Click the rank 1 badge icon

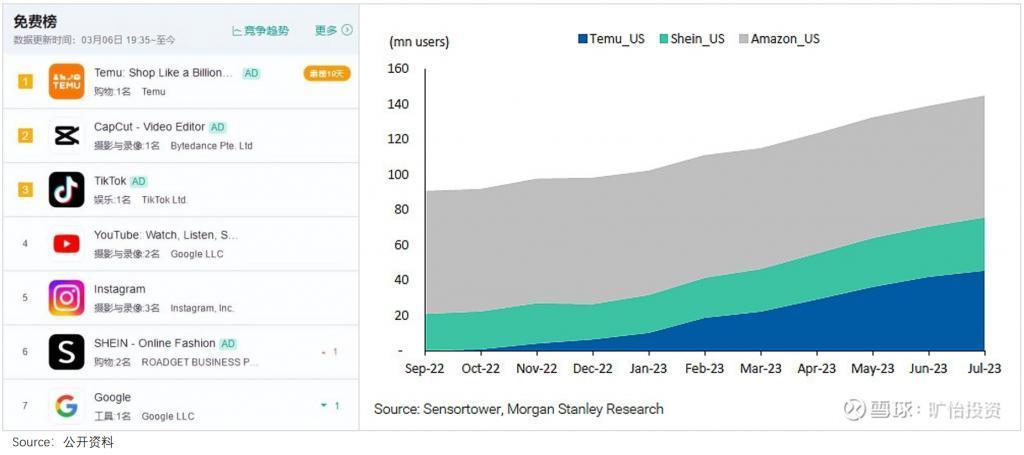point(25,81)
